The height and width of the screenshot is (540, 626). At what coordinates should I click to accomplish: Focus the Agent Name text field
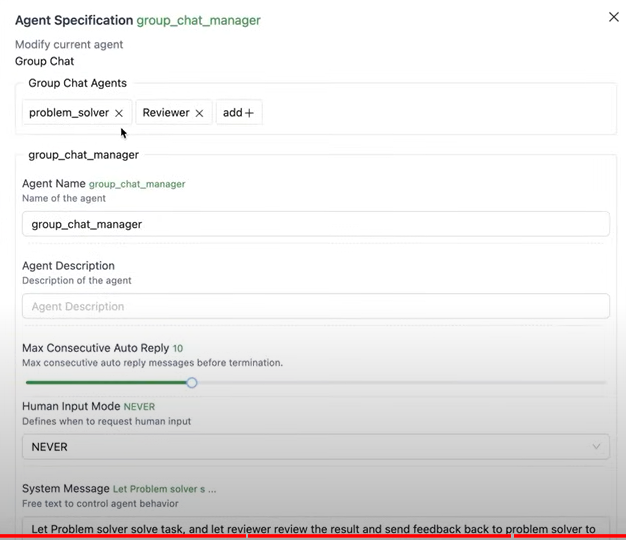315,224
